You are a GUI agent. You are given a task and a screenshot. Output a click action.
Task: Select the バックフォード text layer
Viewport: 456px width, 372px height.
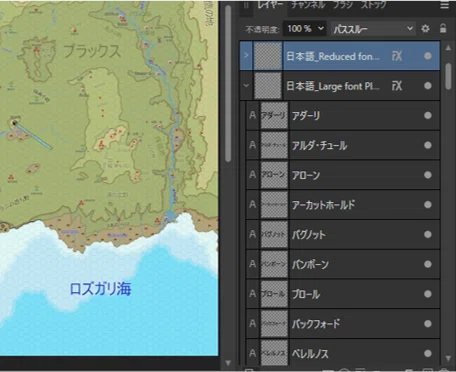pyautogui.click(x=343, y=324)
